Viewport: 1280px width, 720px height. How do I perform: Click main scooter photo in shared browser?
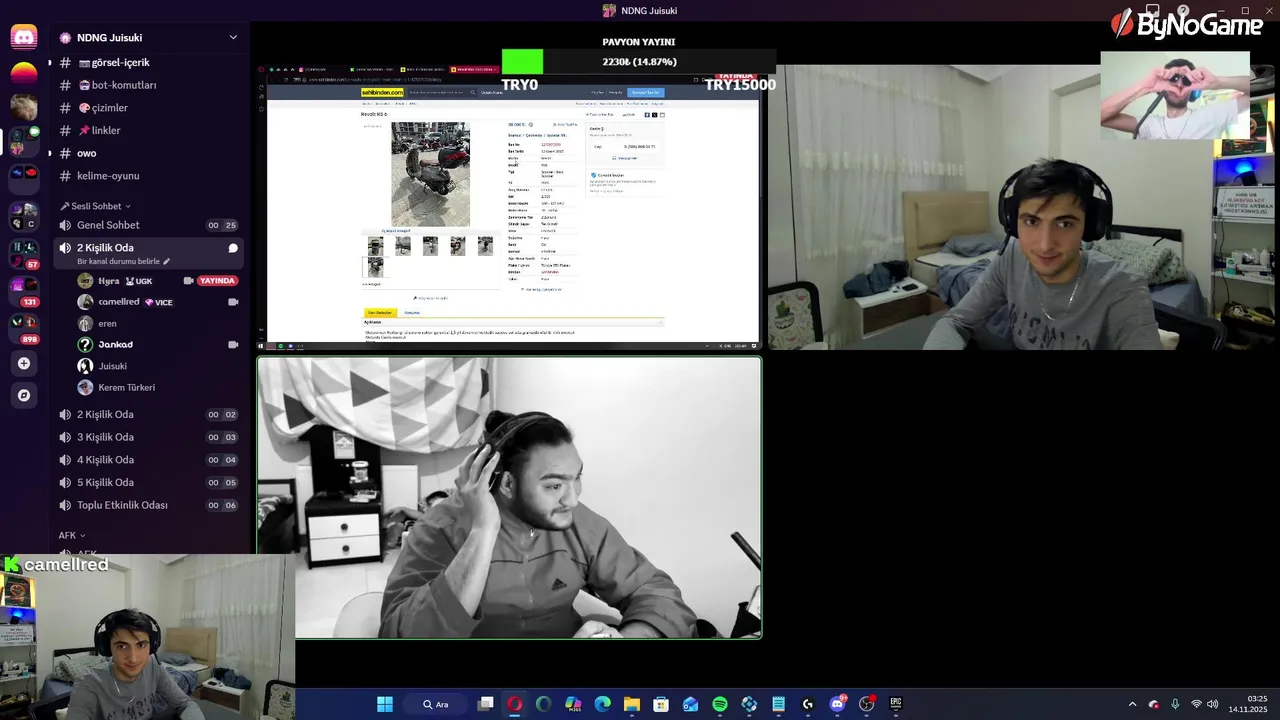coord(430,174)
